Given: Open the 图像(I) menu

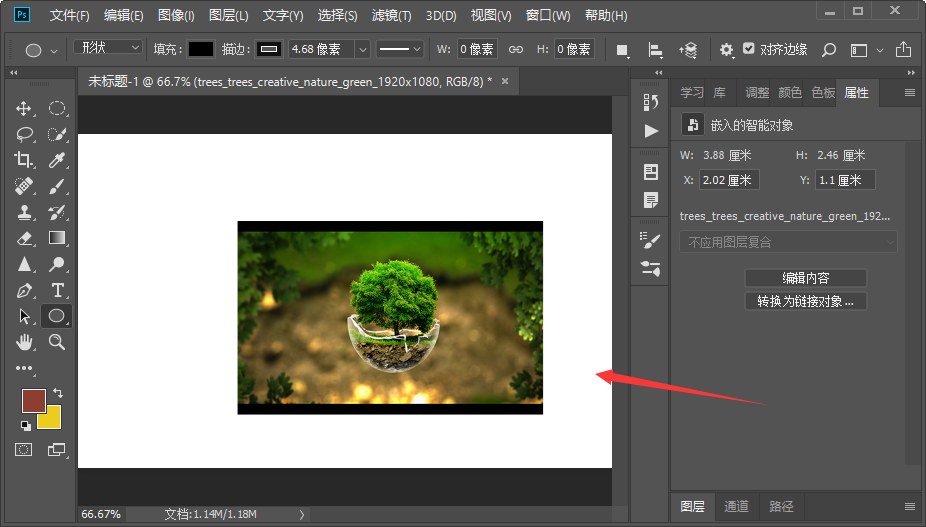Looking at the screenshot, I should point(176,15).
